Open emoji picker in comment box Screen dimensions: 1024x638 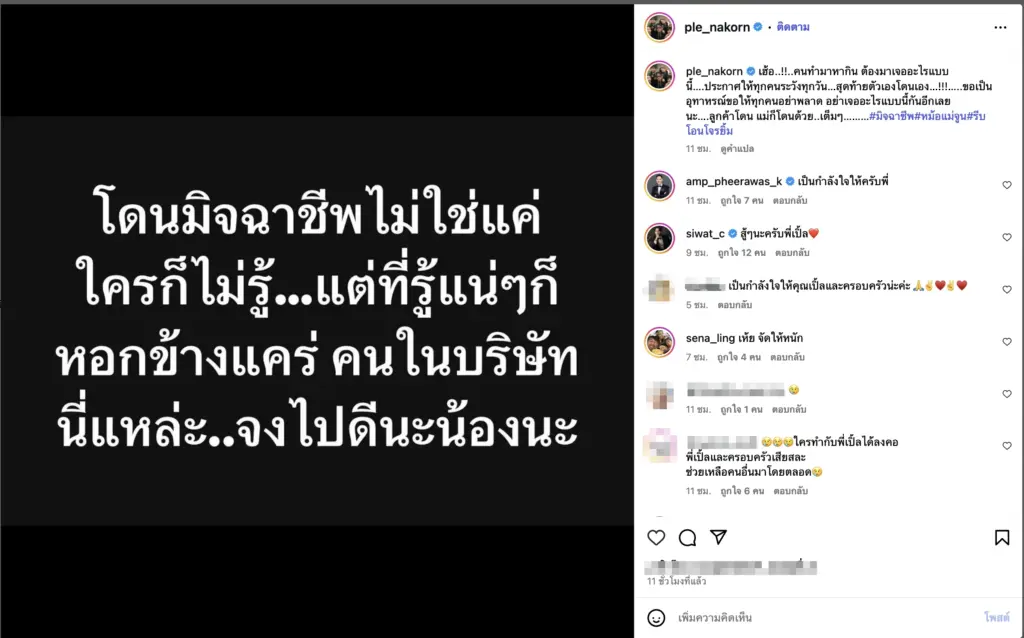tap(656, 617)
